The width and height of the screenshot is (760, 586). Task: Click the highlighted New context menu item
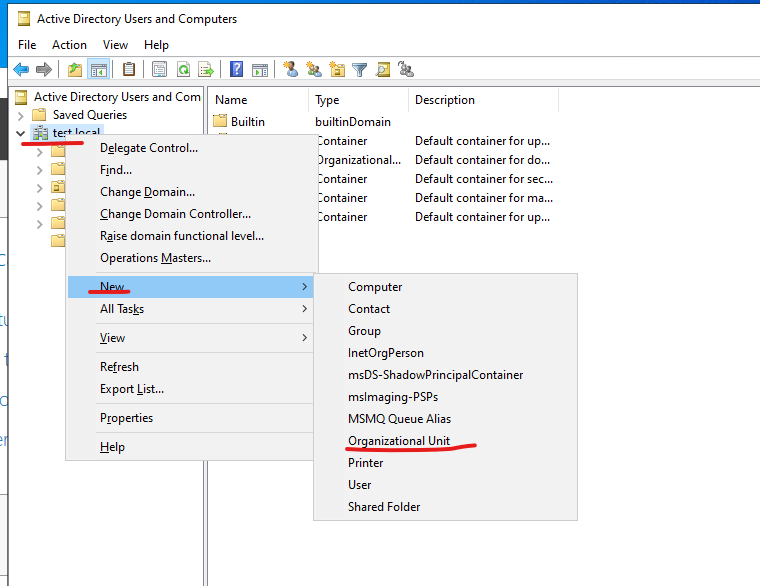[x=190, y=287]
